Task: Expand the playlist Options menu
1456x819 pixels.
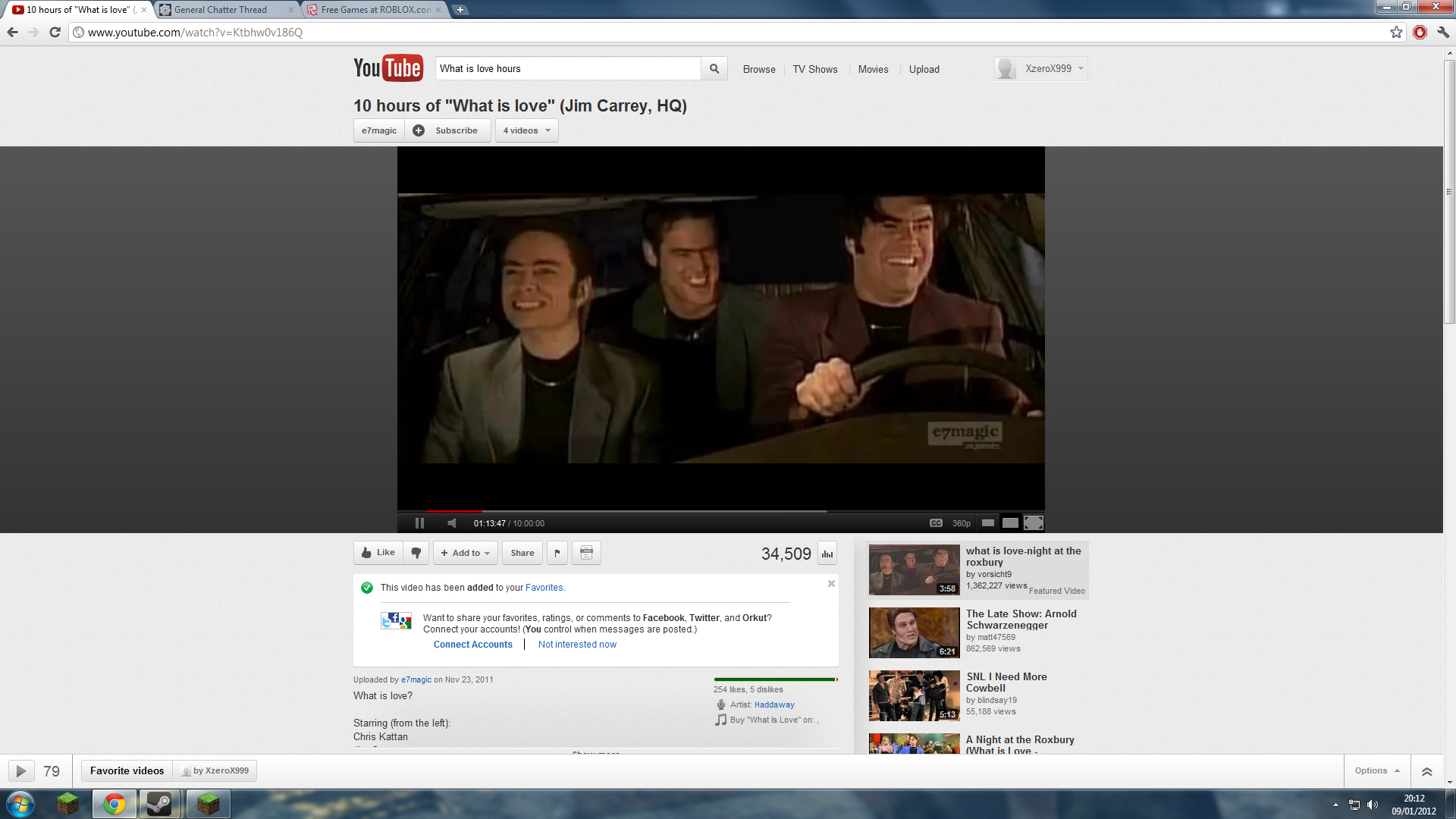Action: [x=1377, y=770]
